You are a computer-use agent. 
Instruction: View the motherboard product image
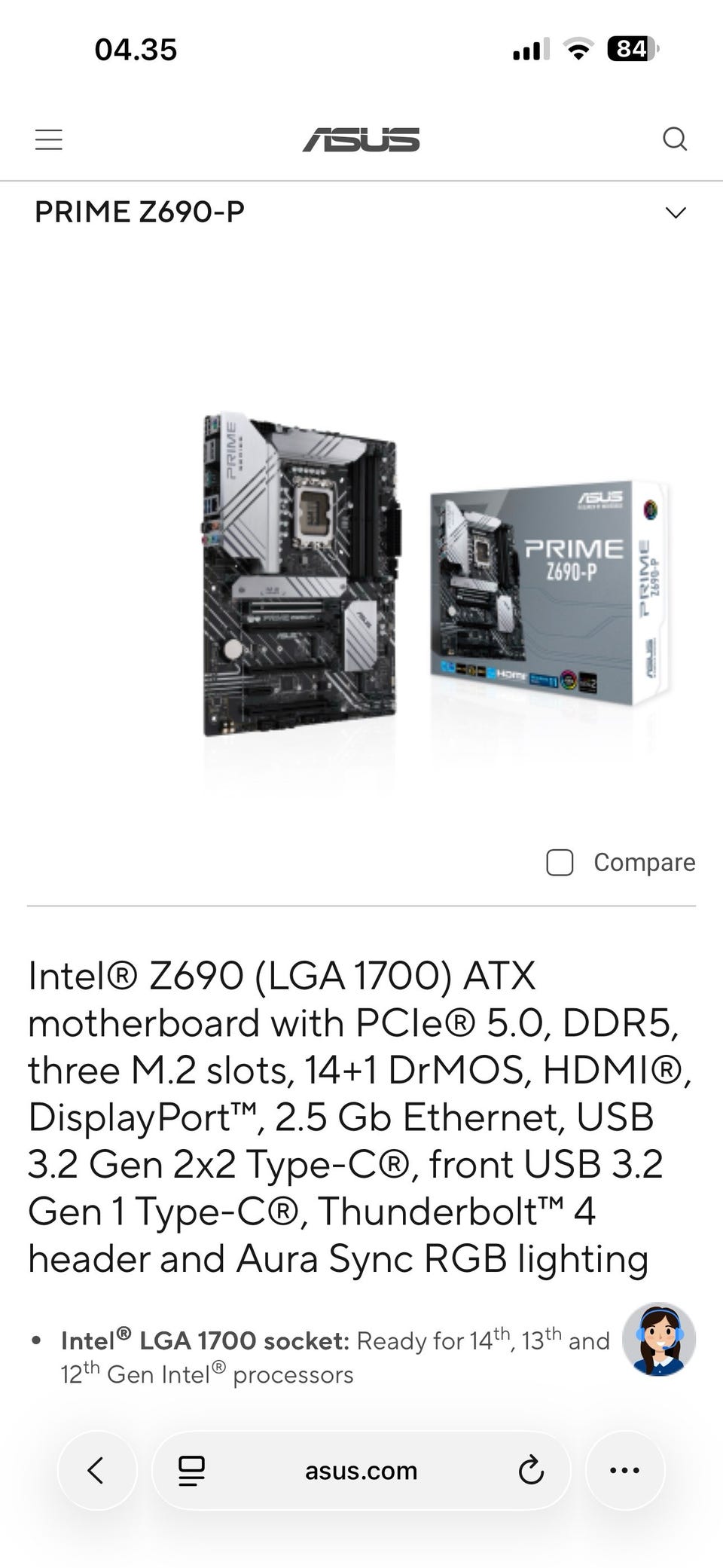301,574
